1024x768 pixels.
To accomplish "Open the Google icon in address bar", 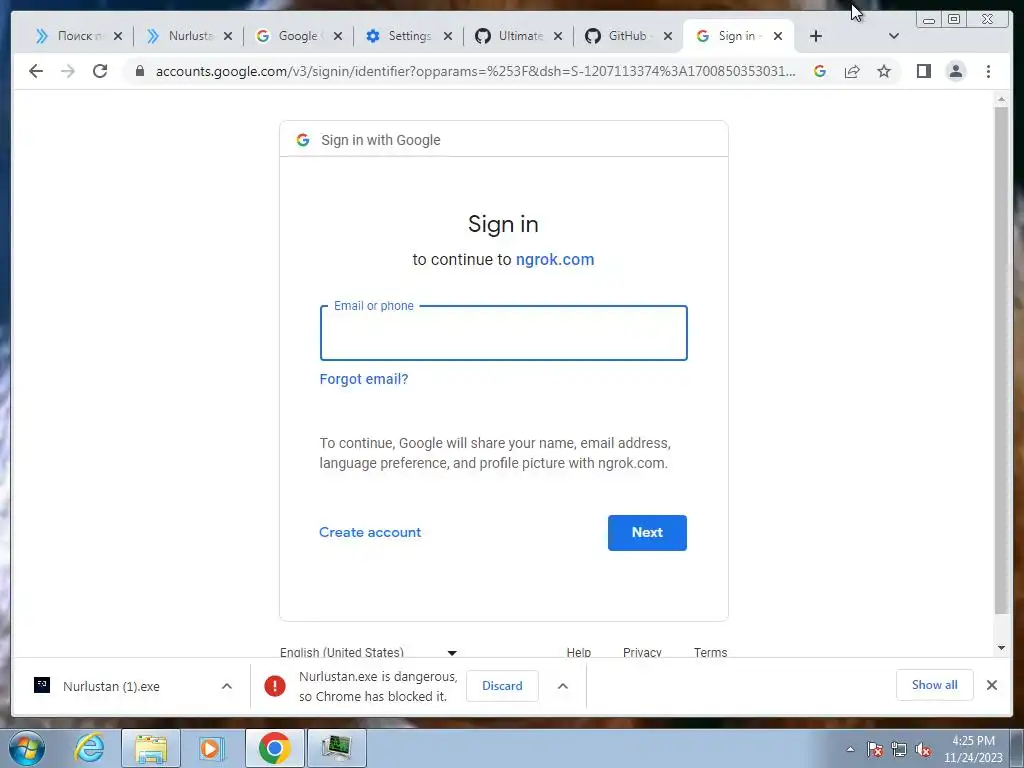I will [820, 71].
